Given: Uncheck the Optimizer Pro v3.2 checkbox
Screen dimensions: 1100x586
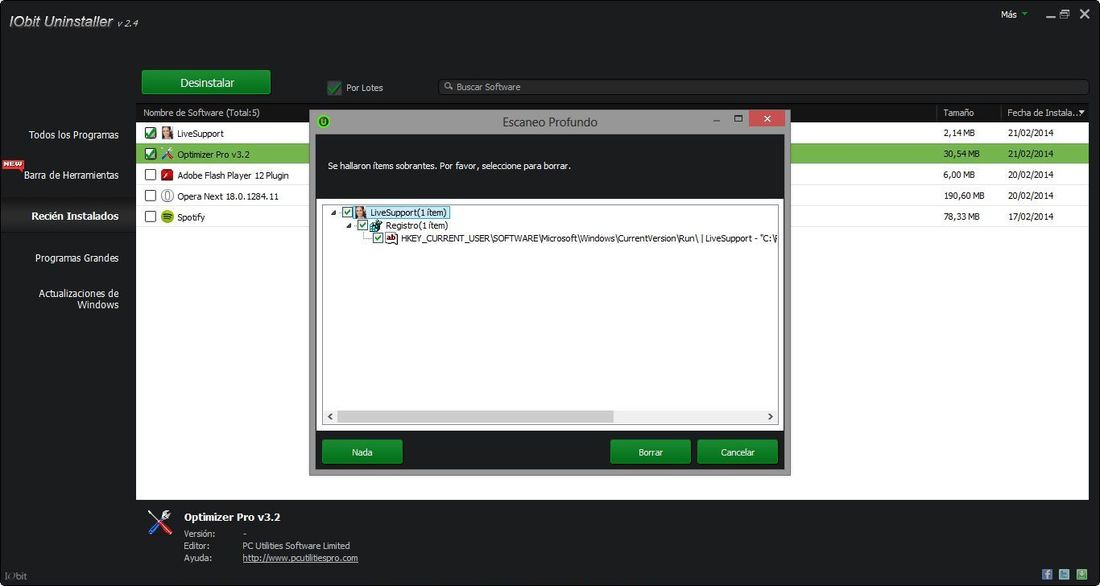Looking at the screenshot, I should [150, 154].
